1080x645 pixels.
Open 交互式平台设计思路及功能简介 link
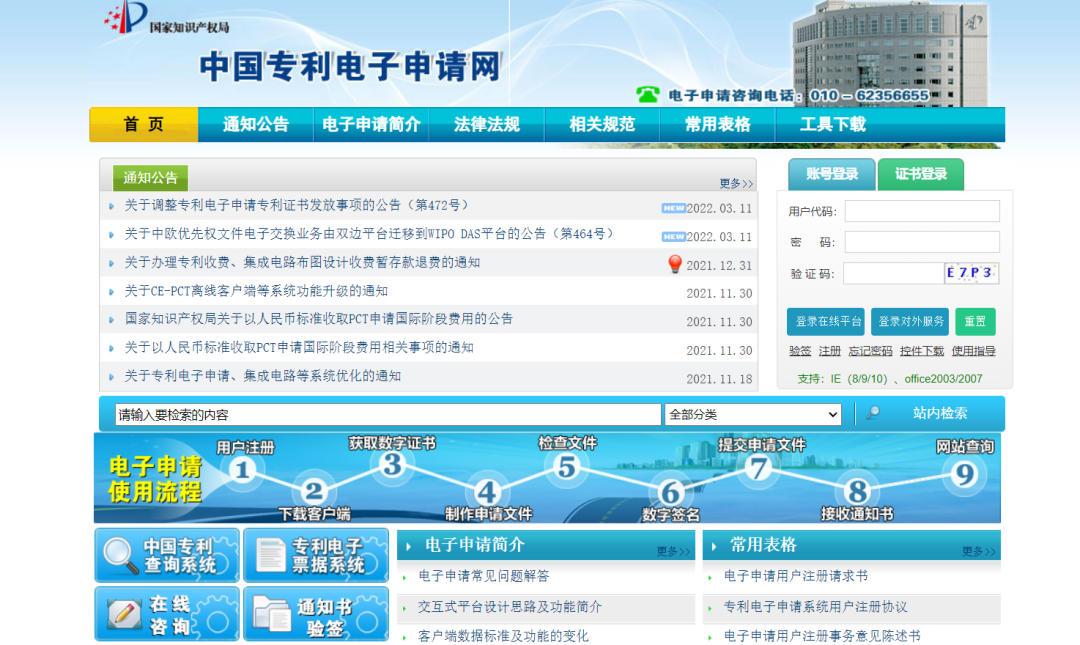510,607
